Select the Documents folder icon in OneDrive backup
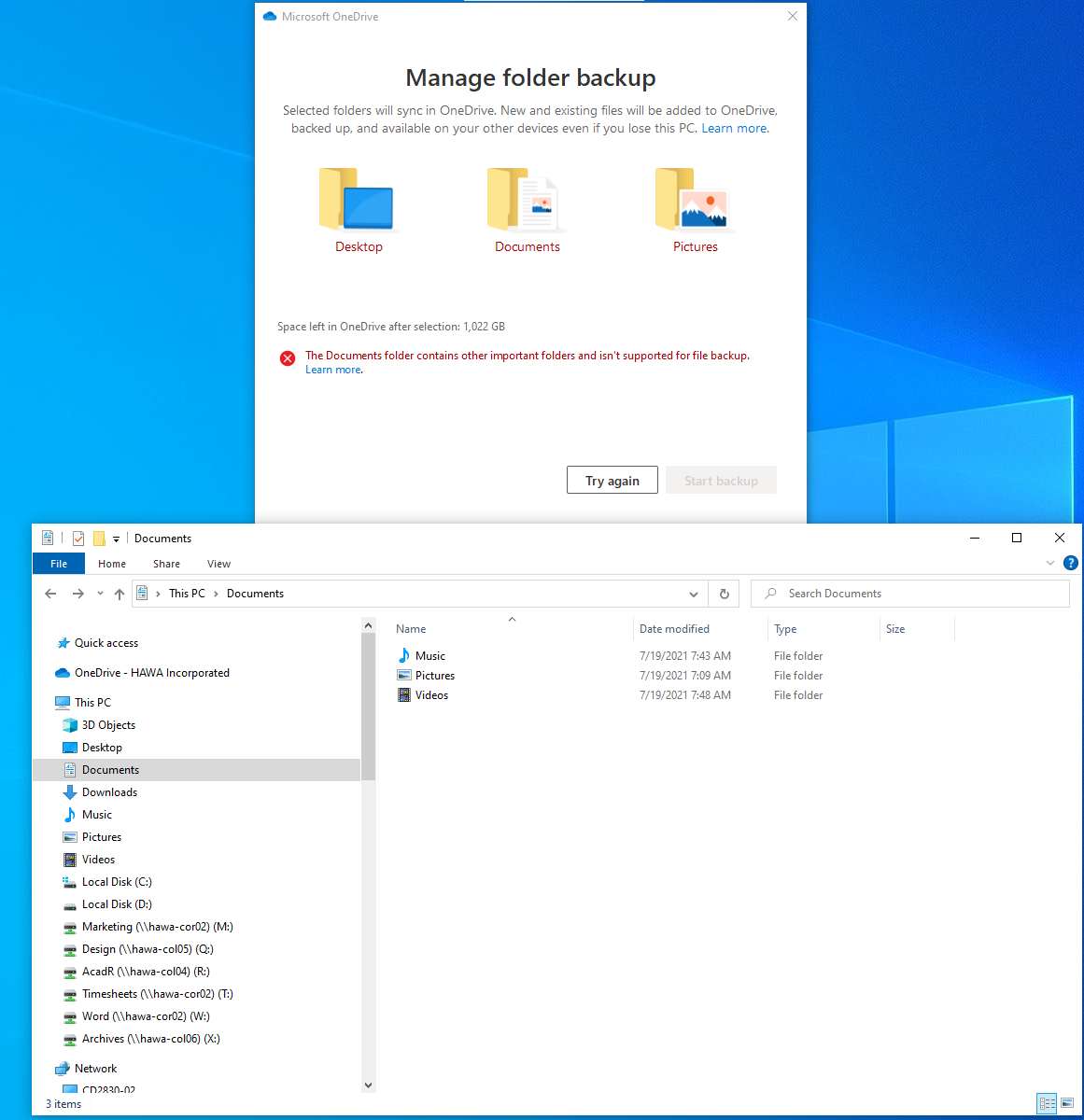Image resolution: width=1084 pixels, height=1120 pixels. (527, 200)
